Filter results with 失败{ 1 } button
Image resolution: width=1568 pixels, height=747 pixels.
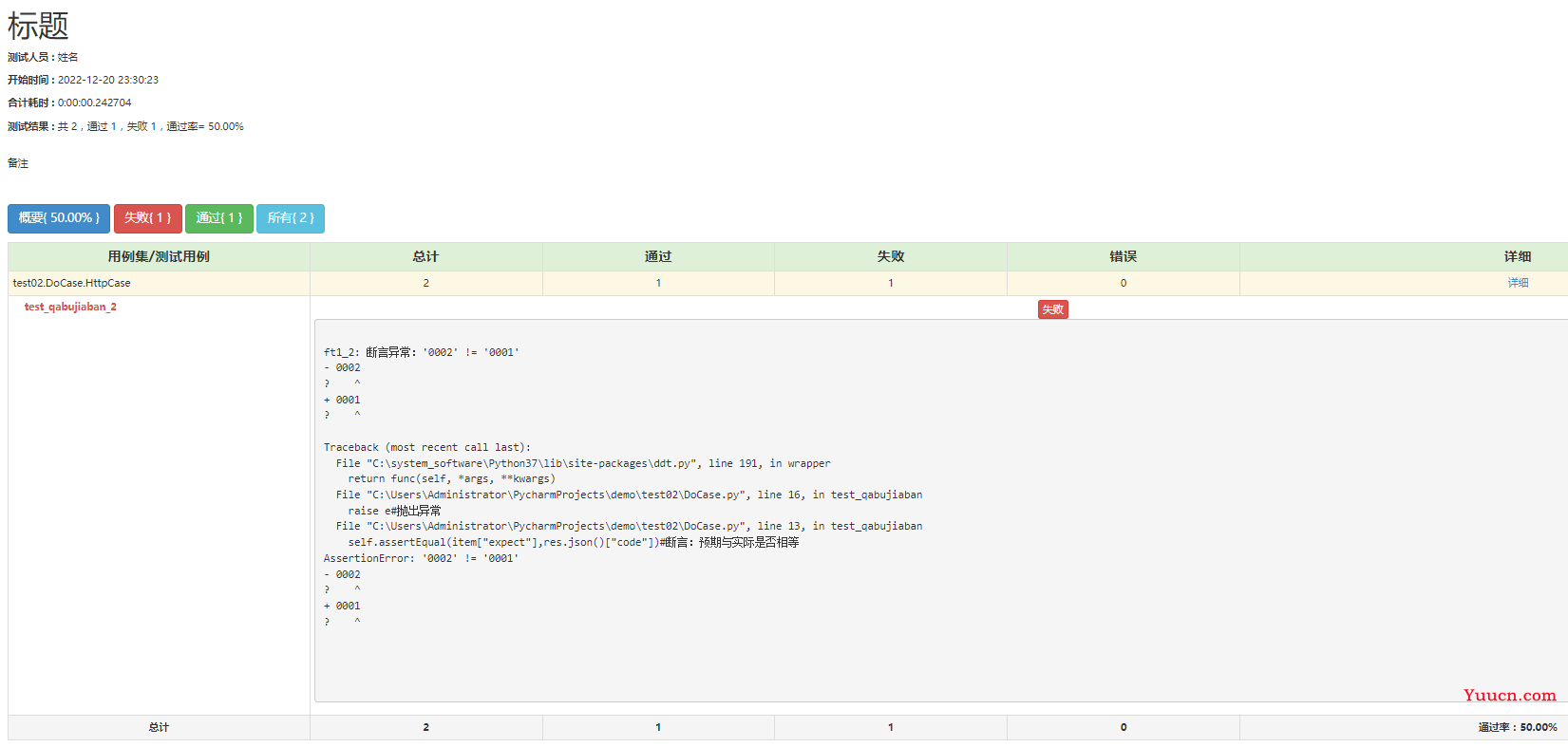click(x=148, y=218)
